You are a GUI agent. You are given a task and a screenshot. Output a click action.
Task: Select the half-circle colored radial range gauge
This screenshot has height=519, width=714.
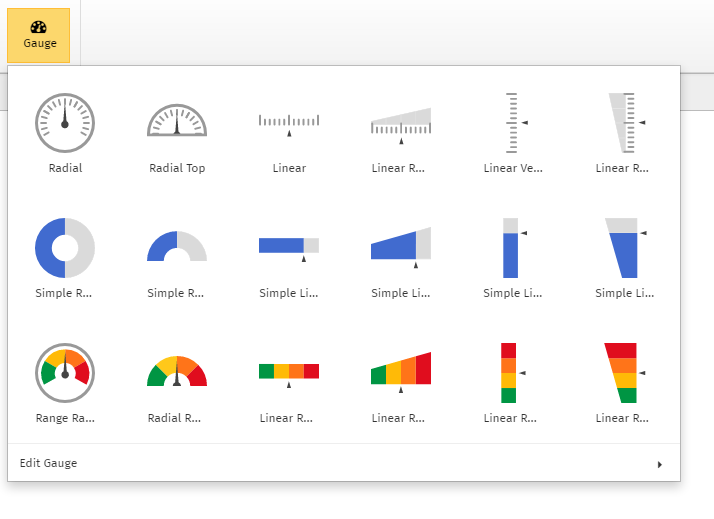177,372
